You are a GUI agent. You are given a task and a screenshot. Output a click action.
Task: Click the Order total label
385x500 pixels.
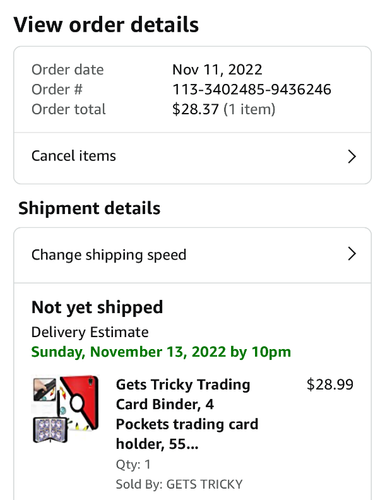[68, 109]
